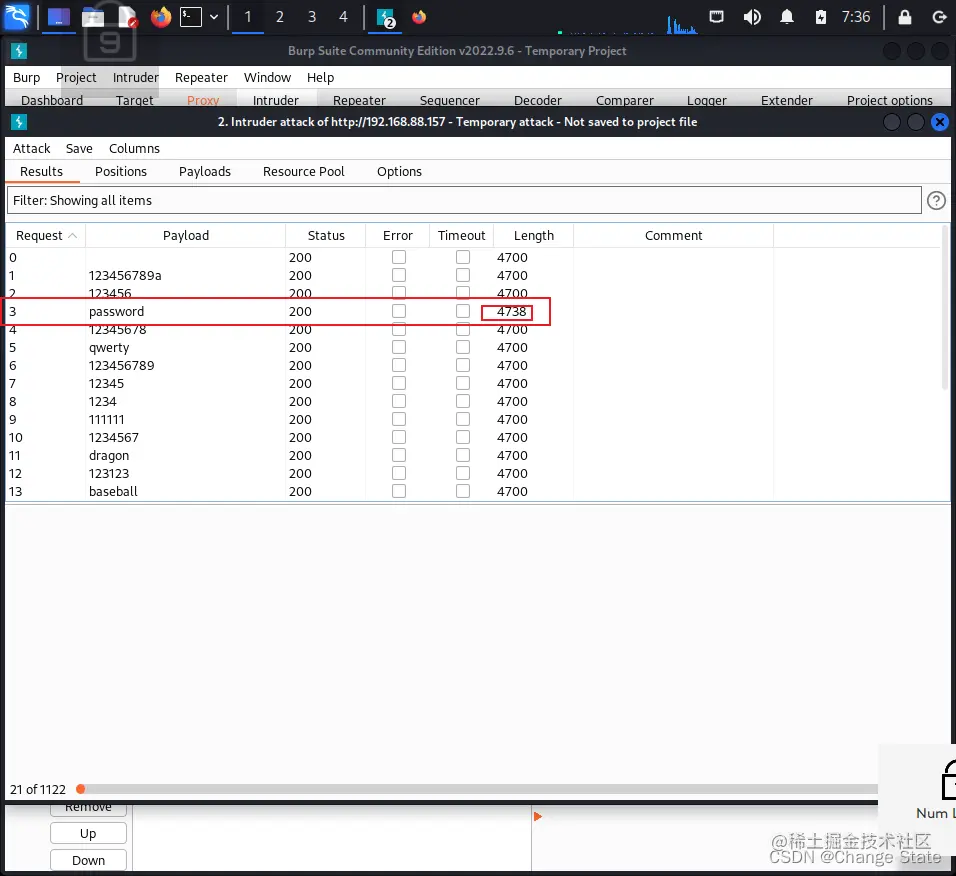Open the Help menu

pyautogui.click(x=320, y=77)
